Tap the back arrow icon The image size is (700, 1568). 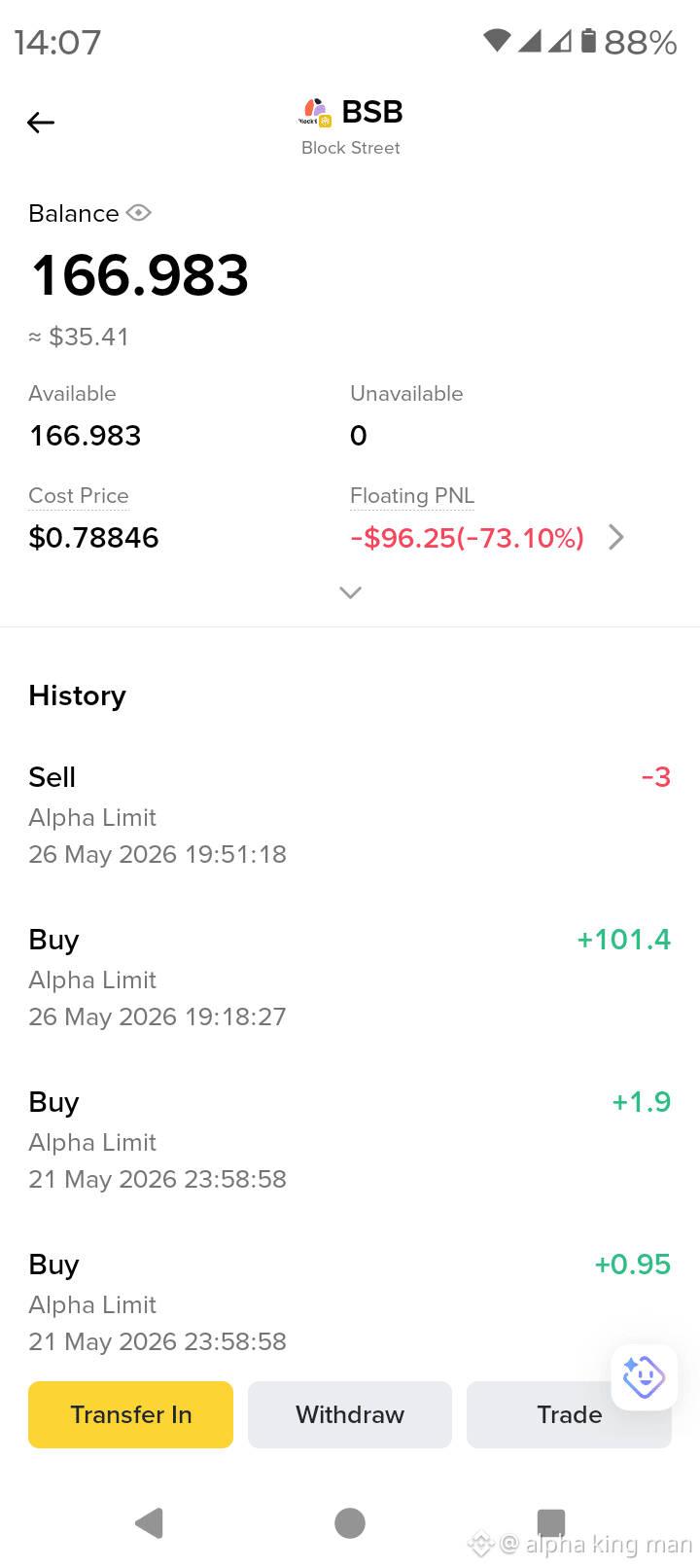pyautogui.click(x=41, y=123)
